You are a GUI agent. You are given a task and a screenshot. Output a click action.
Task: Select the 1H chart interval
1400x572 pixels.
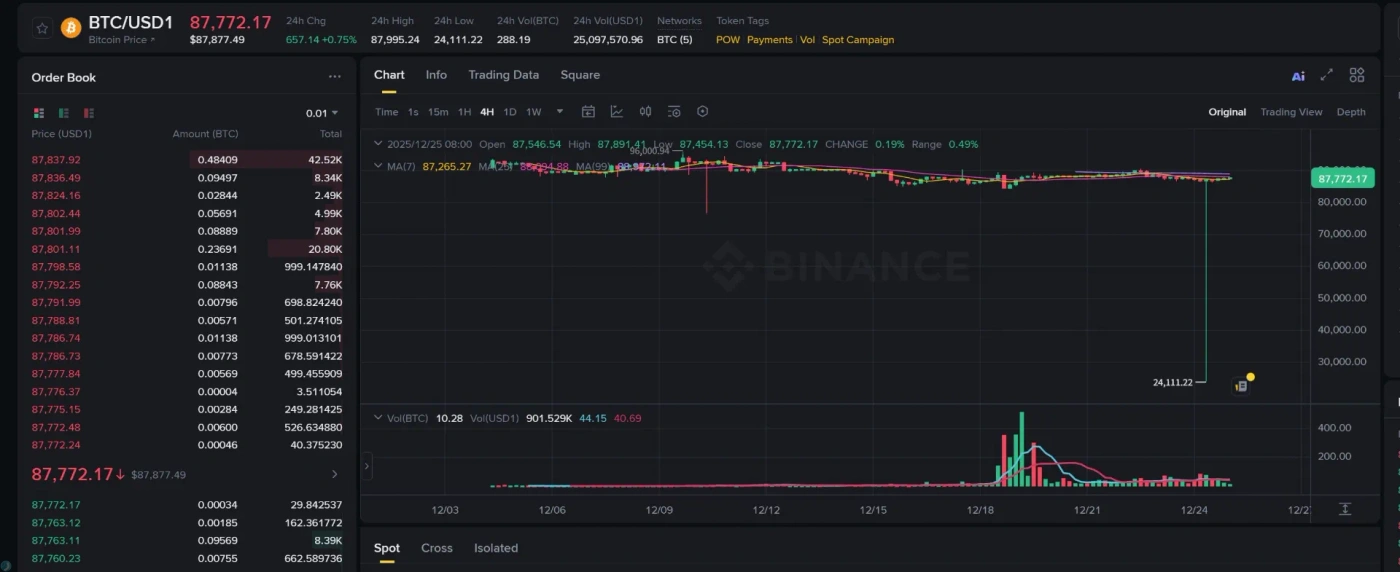tap(465, 112)
